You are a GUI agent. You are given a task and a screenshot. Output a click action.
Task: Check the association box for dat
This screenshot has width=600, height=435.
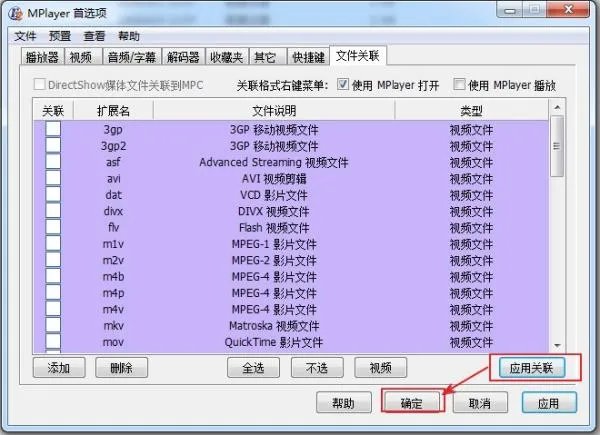pyautogui.click(x=53, y=194)
